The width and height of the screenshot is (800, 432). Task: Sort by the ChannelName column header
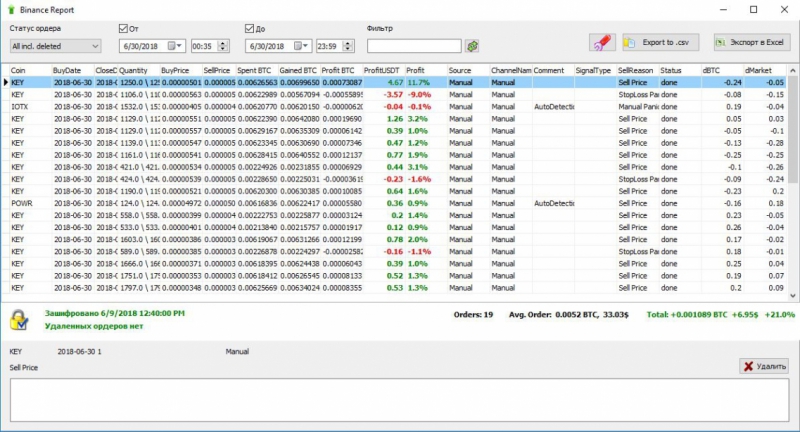coord(511,70)
